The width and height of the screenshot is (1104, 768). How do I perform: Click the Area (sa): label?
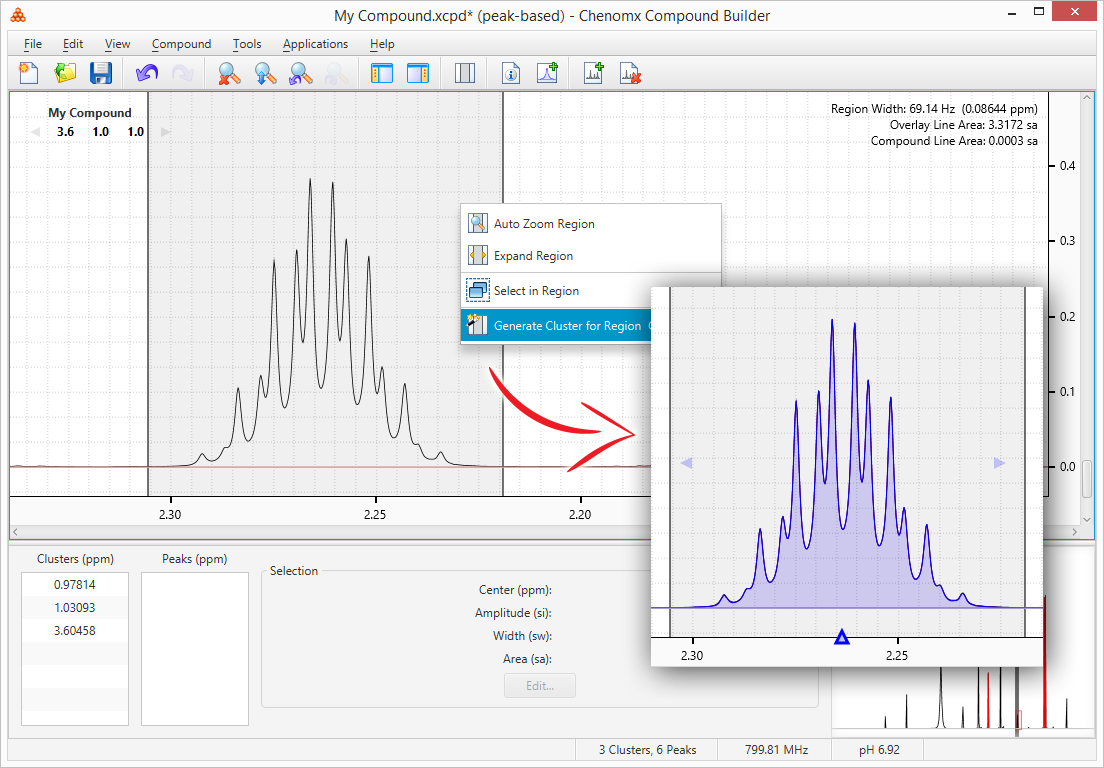click(527, 659)
